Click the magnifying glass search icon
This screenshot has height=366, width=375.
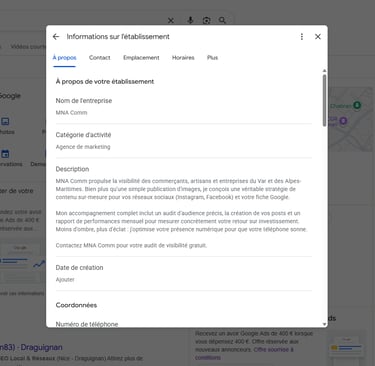coord(222,21)
